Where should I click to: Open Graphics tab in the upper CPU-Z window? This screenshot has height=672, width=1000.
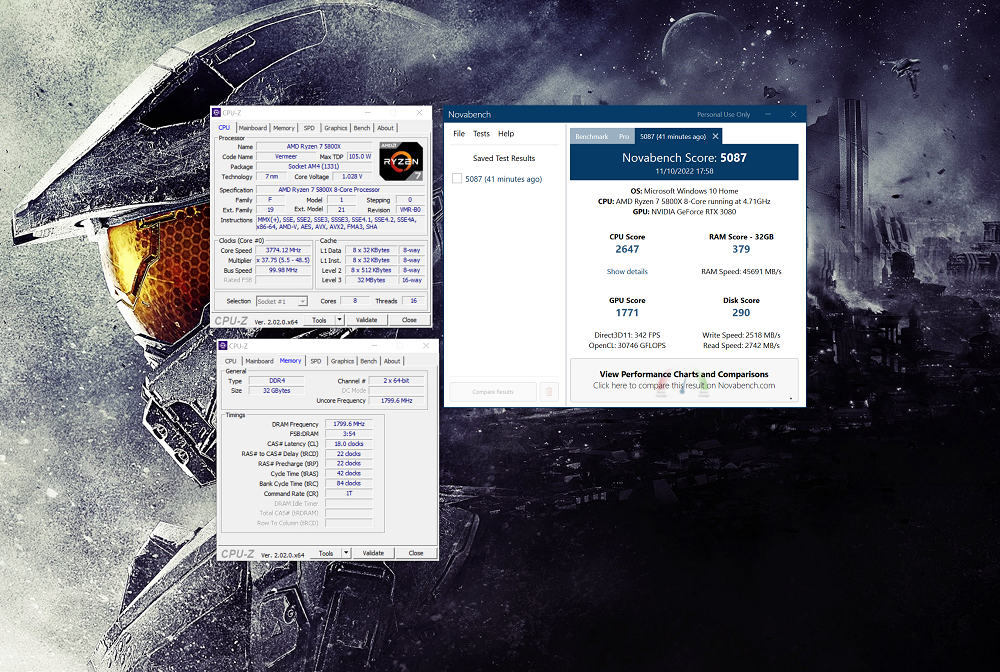[x=335, y=128]
